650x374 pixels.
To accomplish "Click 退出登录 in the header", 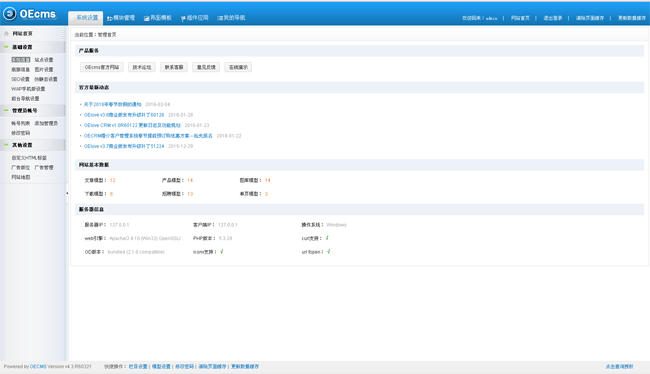I will point(553,18).
